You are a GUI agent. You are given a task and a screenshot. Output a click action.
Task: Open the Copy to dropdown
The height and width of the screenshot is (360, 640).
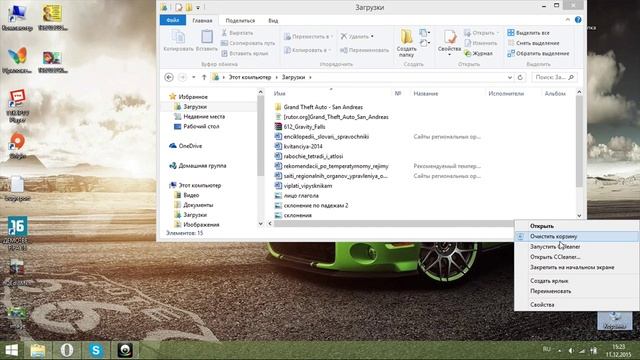307,50
